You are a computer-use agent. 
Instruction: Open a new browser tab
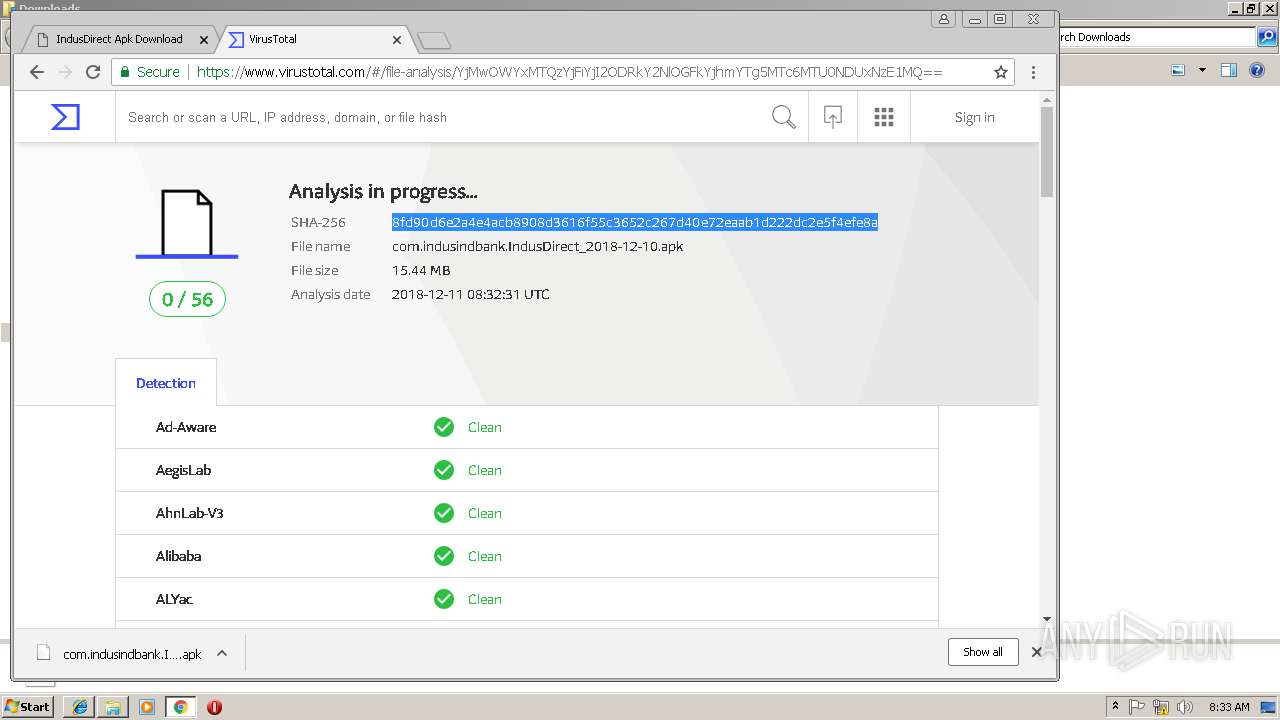coord(434,40)
